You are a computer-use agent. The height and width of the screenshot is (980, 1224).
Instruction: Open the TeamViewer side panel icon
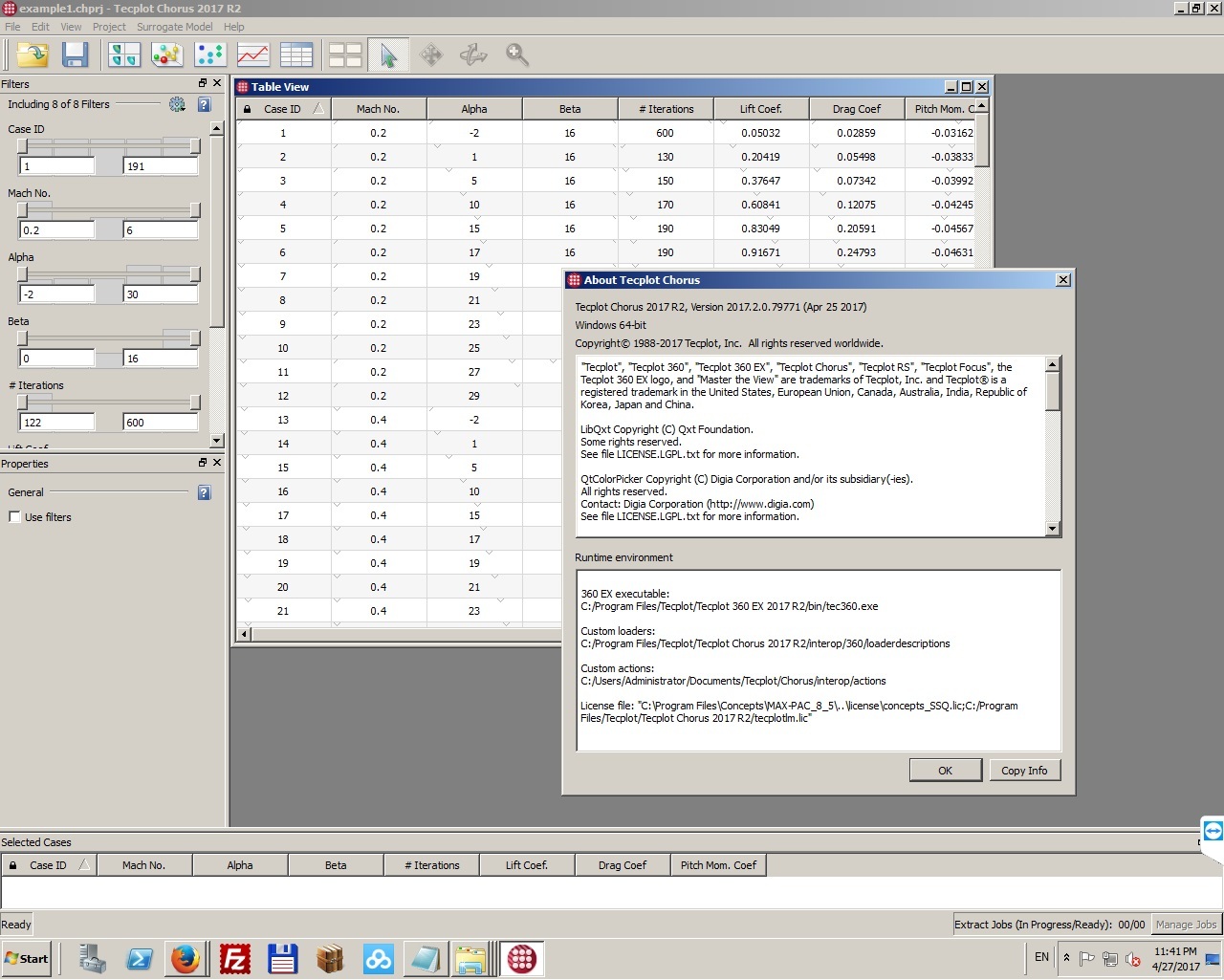[1213, 831]
